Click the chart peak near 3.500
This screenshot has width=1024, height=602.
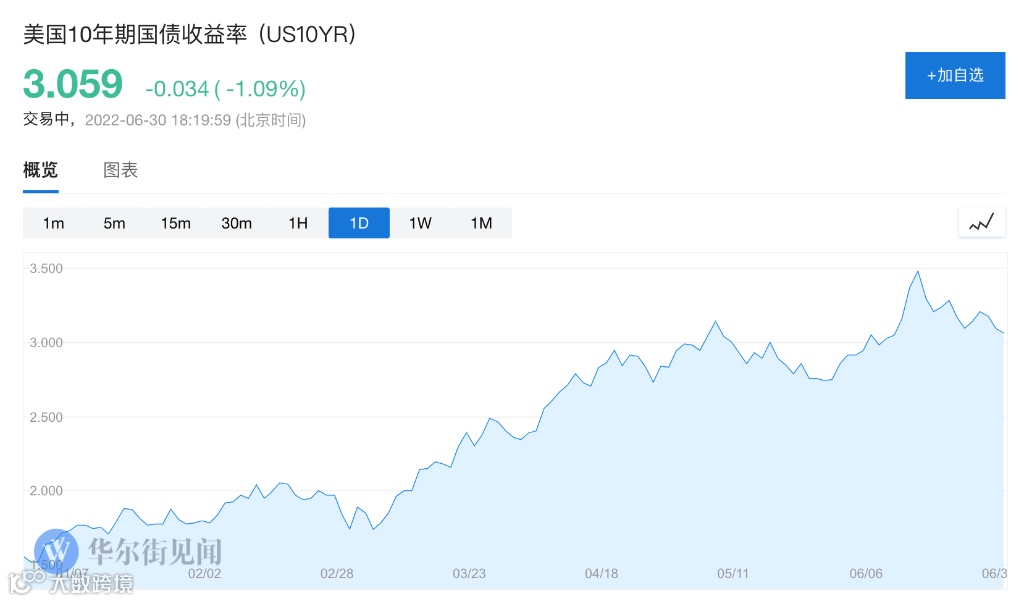pyautogui.click(x=917, y=271)
